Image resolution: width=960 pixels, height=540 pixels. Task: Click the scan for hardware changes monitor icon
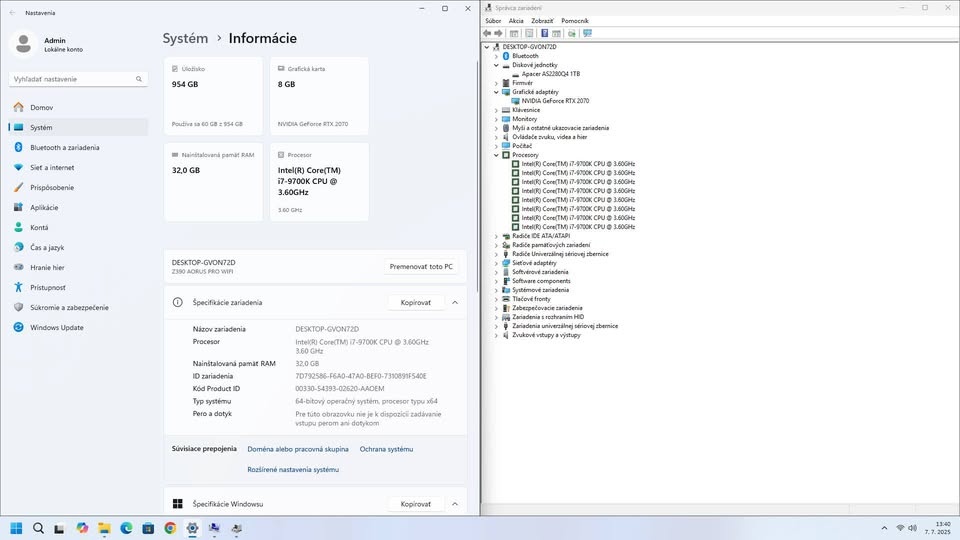tap(588, 33)
